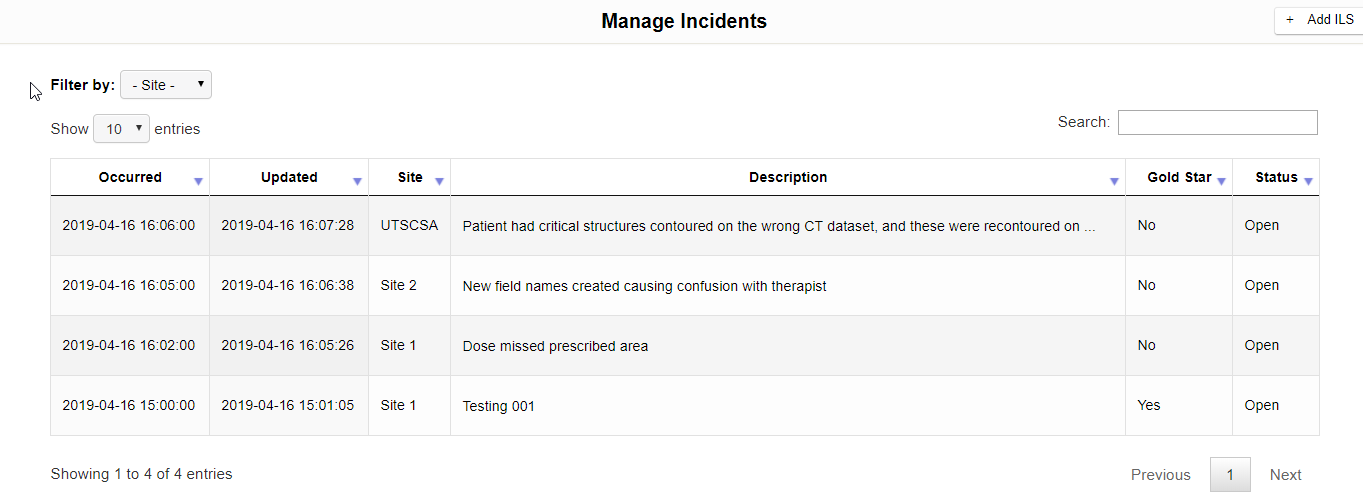Open the Site filter dropdown

(166, 85)
